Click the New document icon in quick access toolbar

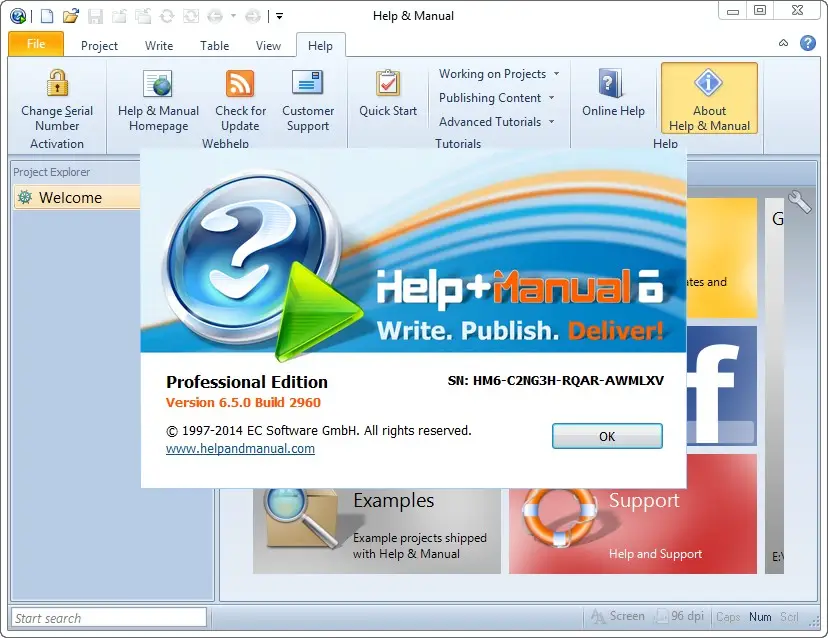click(x=47, y=16)
